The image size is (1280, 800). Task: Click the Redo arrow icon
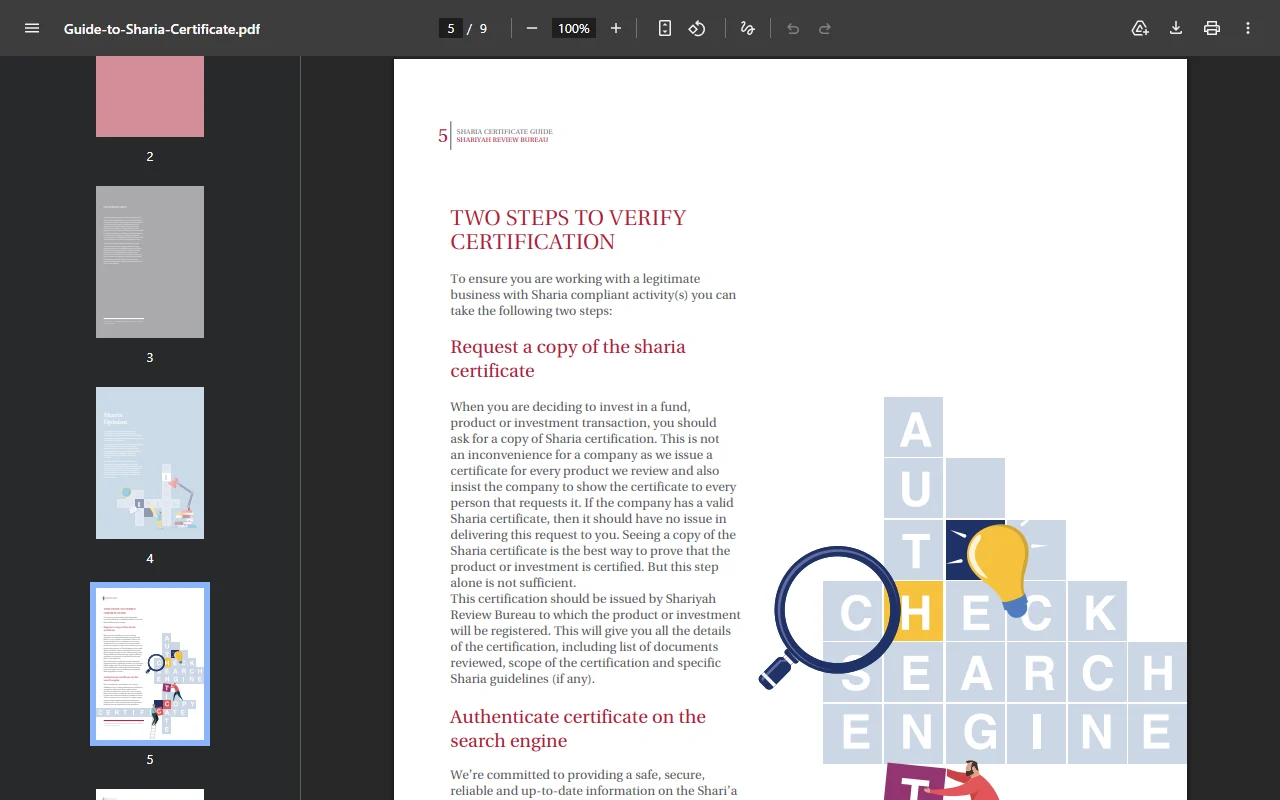[825, 28]
